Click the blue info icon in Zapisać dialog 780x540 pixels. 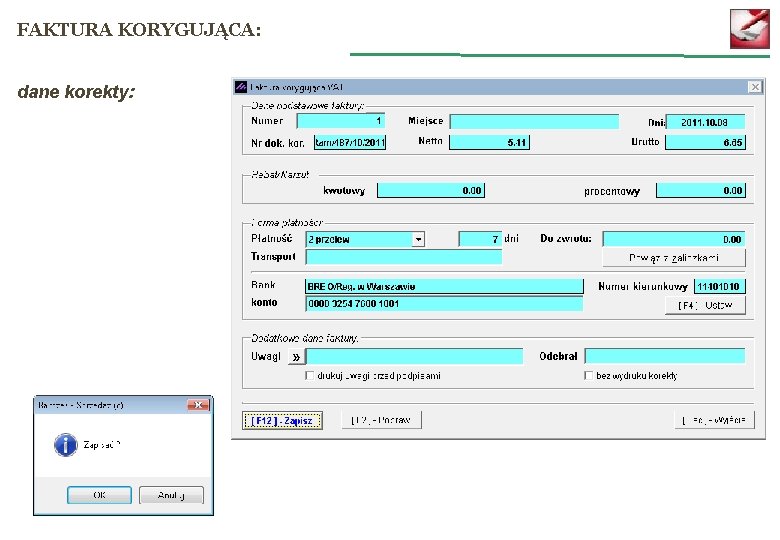click(x=66, y=445)
